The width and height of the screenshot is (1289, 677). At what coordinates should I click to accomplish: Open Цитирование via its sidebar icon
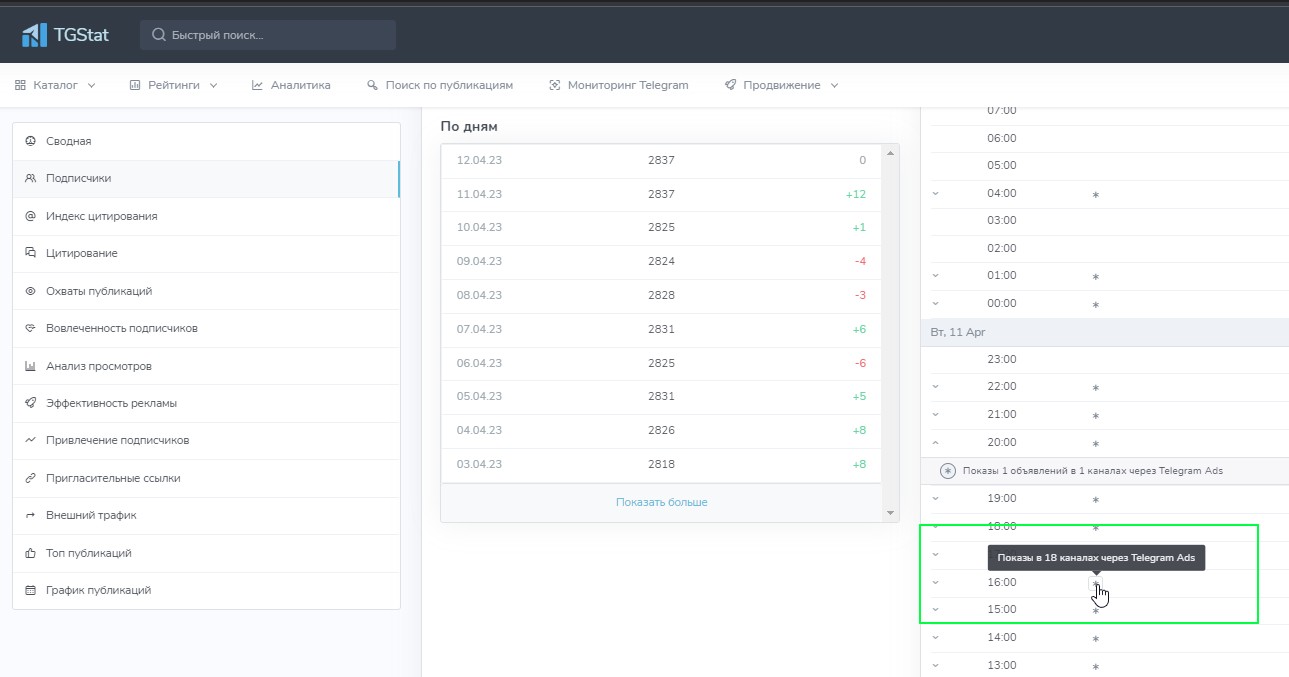click(x=30, y=253)
